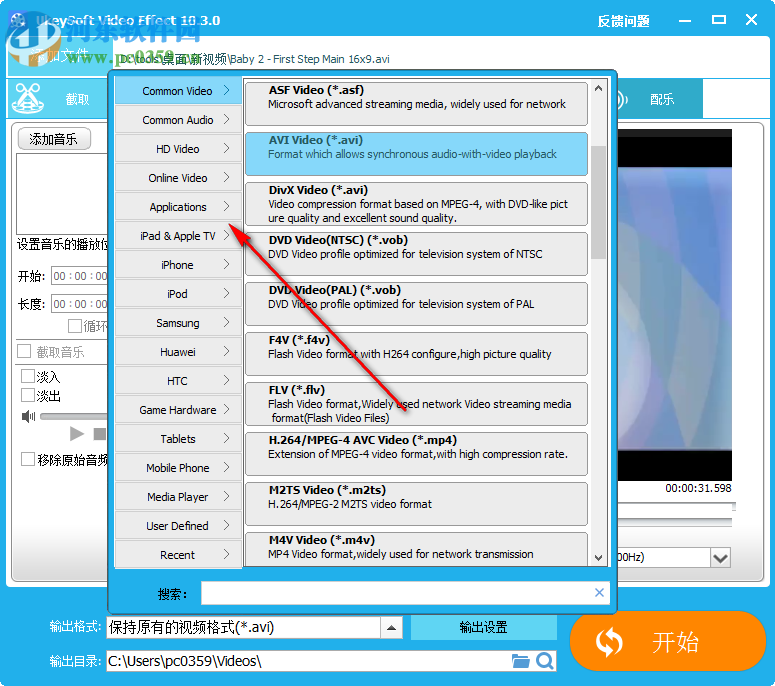Image resolution: width=775 pixels, height=686 pixels.
Task: Minimize the UkeySoft window
Action: 685,21
